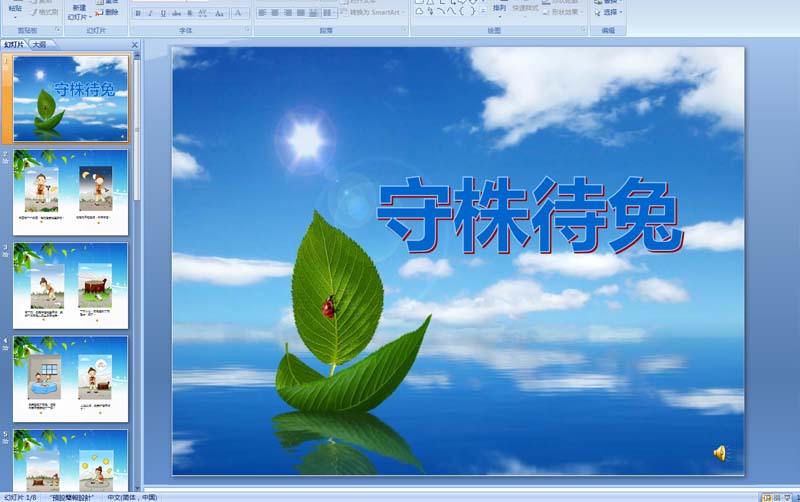Click the ladybug leaf boat image
The width and height of the screenshot is (800, 502).
(x=340, y=320)
